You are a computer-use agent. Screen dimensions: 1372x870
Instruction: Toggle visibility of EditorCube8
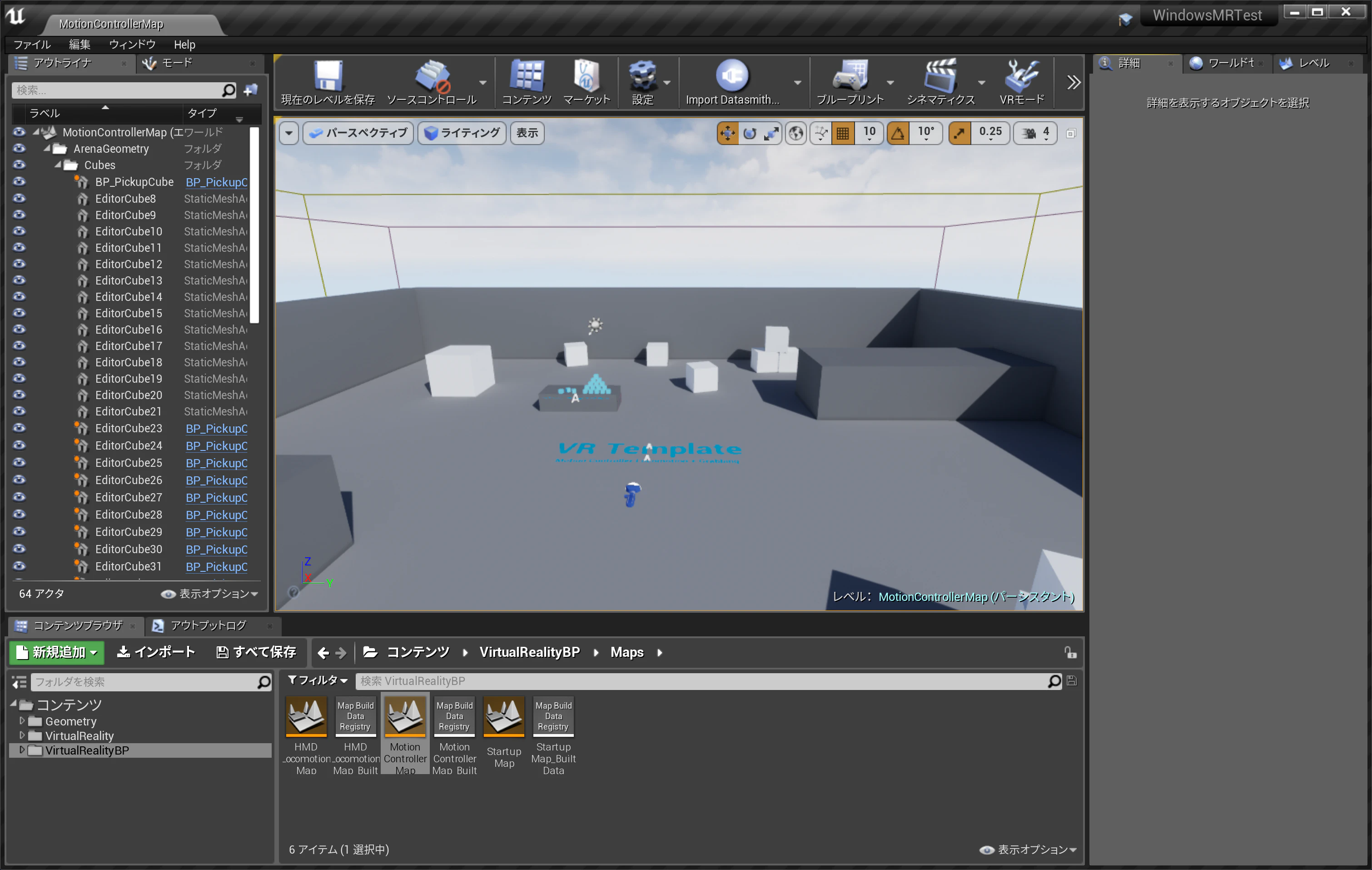click(x=19, y=198)
